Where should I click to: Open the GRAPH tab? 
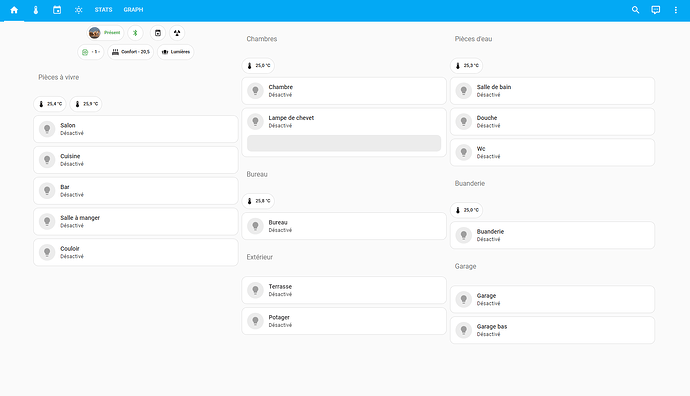(x=133, y=10)
